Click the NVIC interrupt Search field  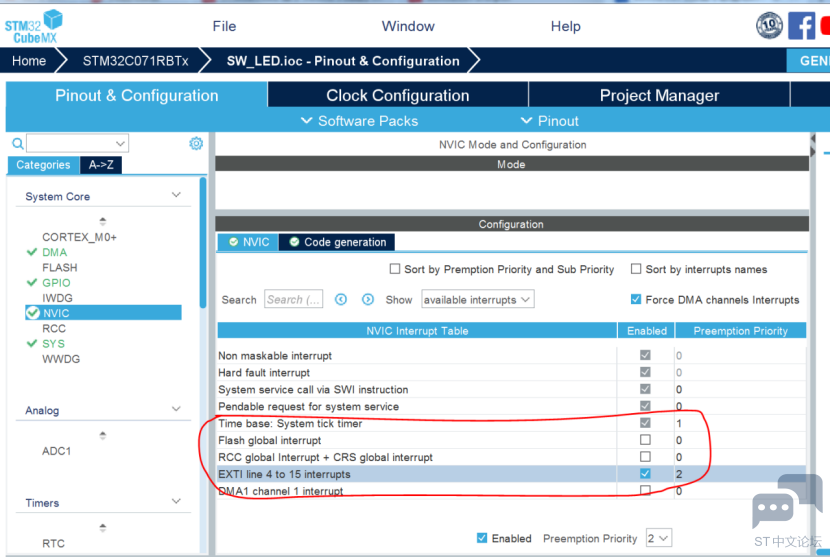293,299
